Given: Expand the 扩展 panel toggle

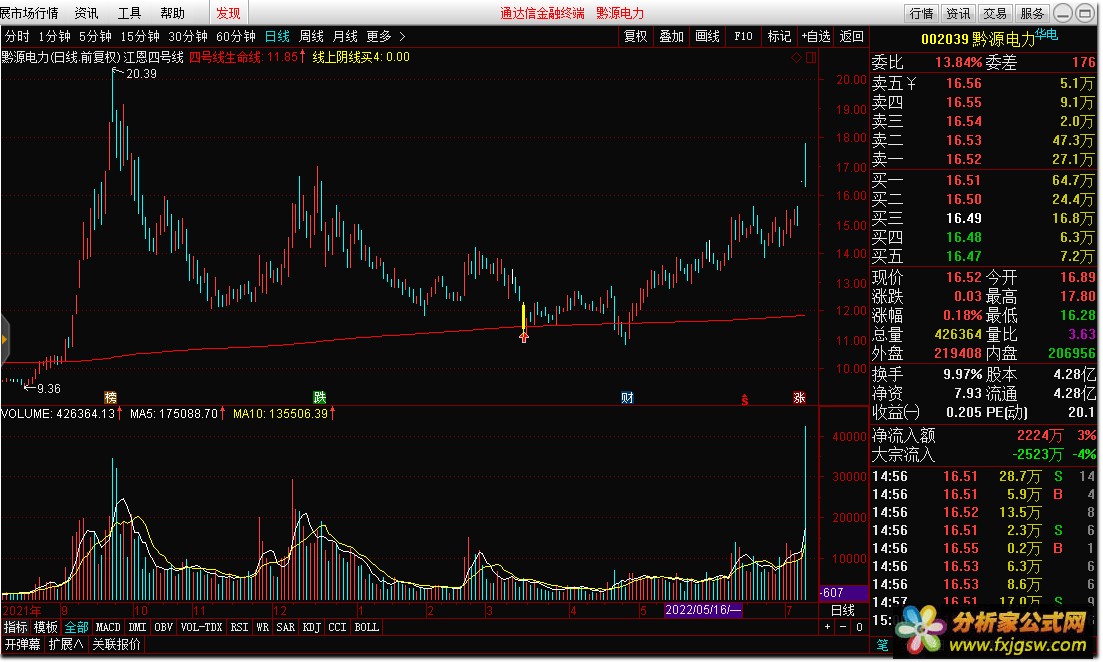Looking at the screenshot, I should point(66,644).
